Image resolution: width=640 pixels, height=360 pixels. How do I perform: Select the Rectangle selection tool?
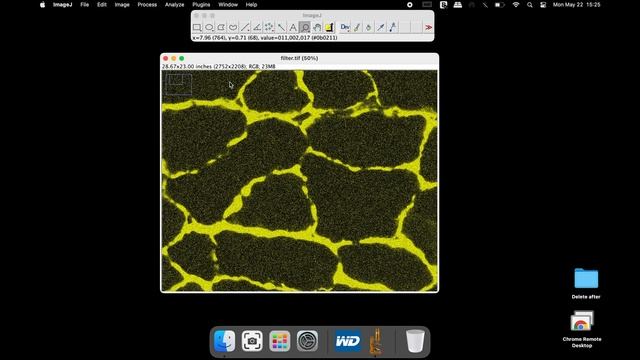[x=197, y=27]
